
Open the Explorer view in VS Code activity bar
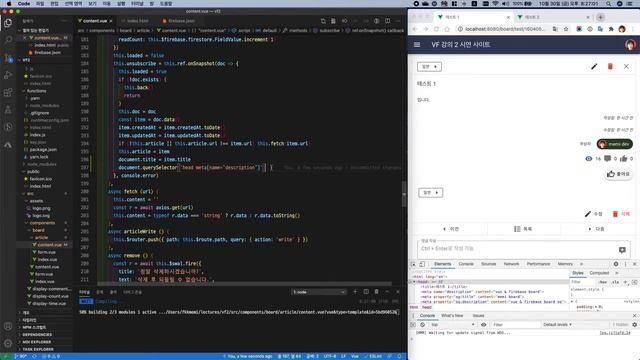coord(8,23)
